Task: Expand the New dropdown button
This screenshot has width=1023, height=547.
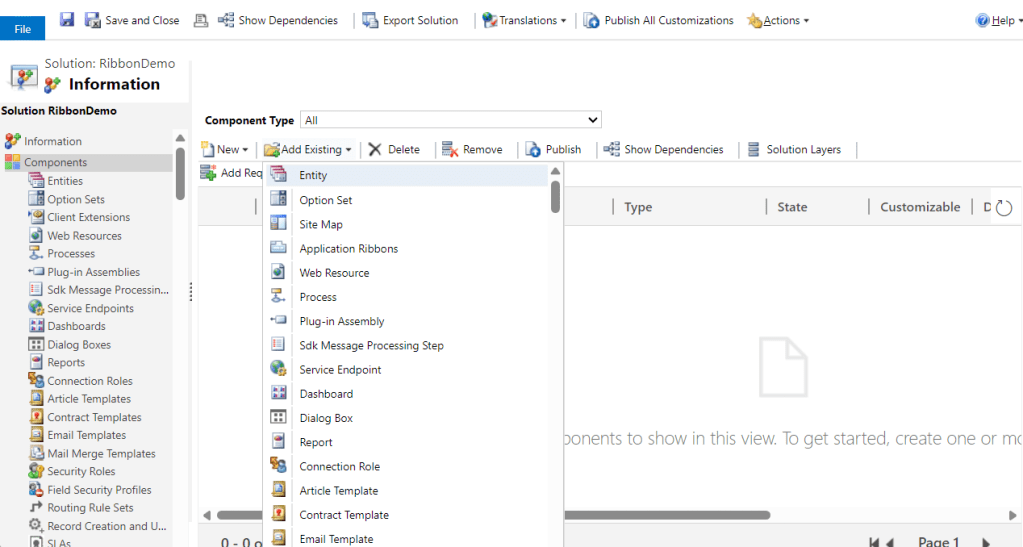Action: (226, 150)
